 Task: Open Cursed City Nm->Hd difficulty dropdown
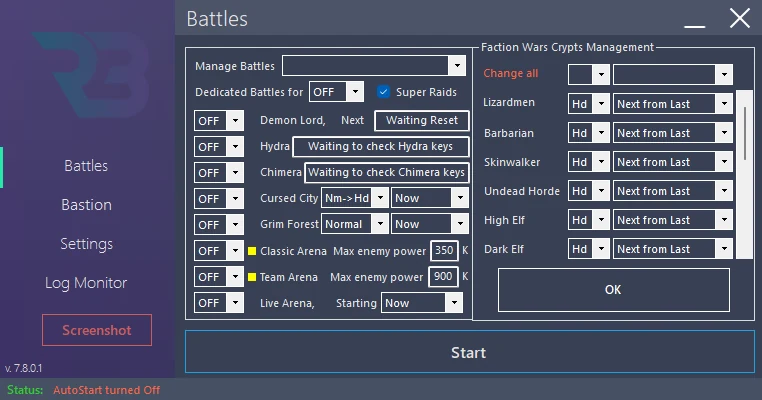pyautogui.click(x=355, y=198)
